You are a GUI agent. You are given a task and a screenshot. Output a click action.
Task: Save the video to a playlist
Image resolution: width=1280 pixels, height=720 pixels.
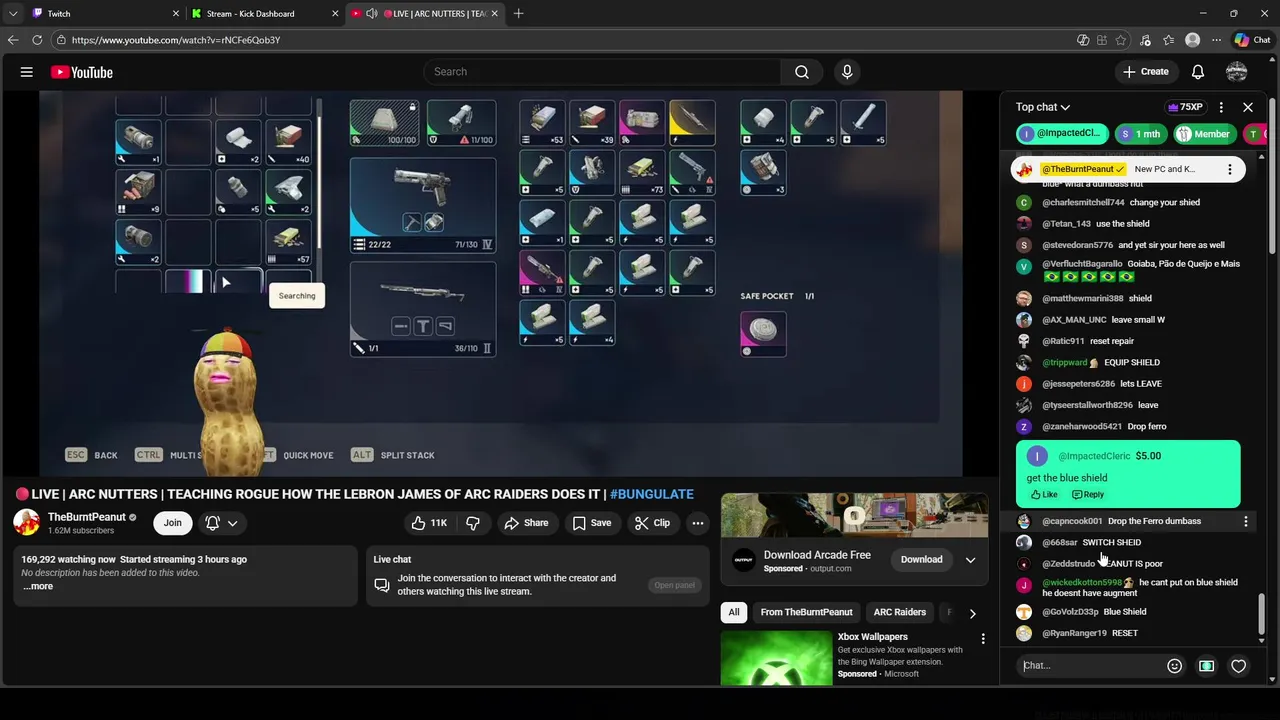coord(592,523)
